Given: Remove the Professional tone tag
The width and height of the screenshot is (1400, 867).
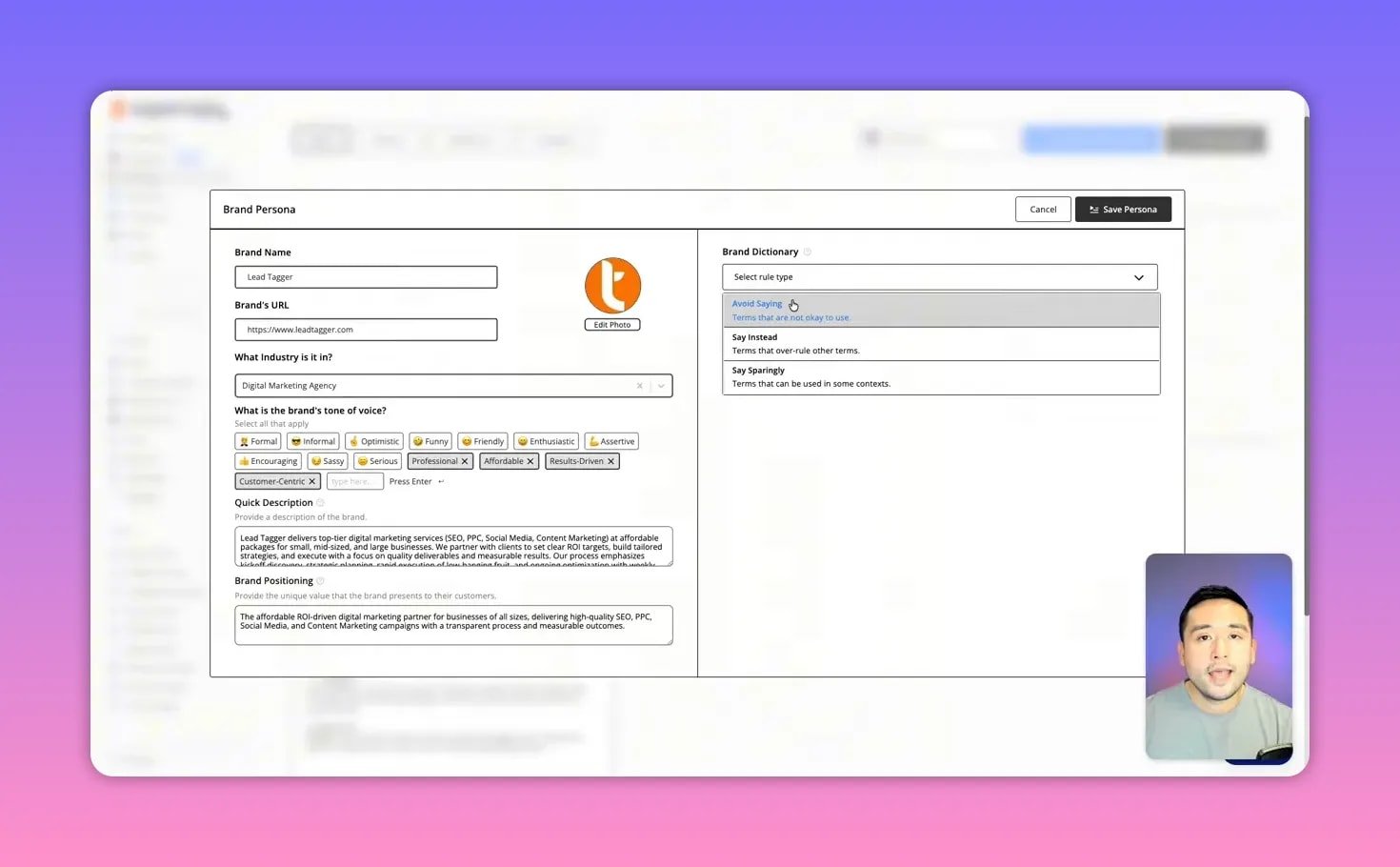Looking at the screenshot, I should [x=465, y=461].
